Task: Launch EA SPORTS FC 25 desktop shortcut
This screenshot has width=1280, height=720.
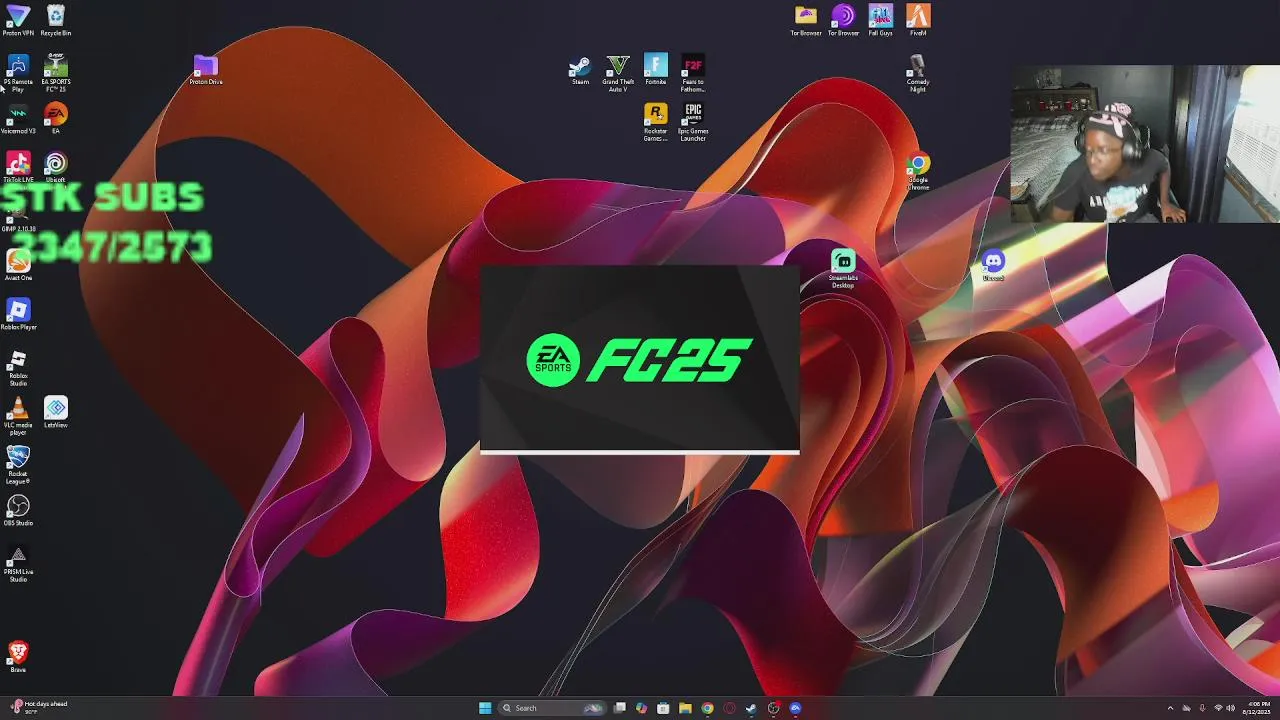Action: [x=56, y=73]
